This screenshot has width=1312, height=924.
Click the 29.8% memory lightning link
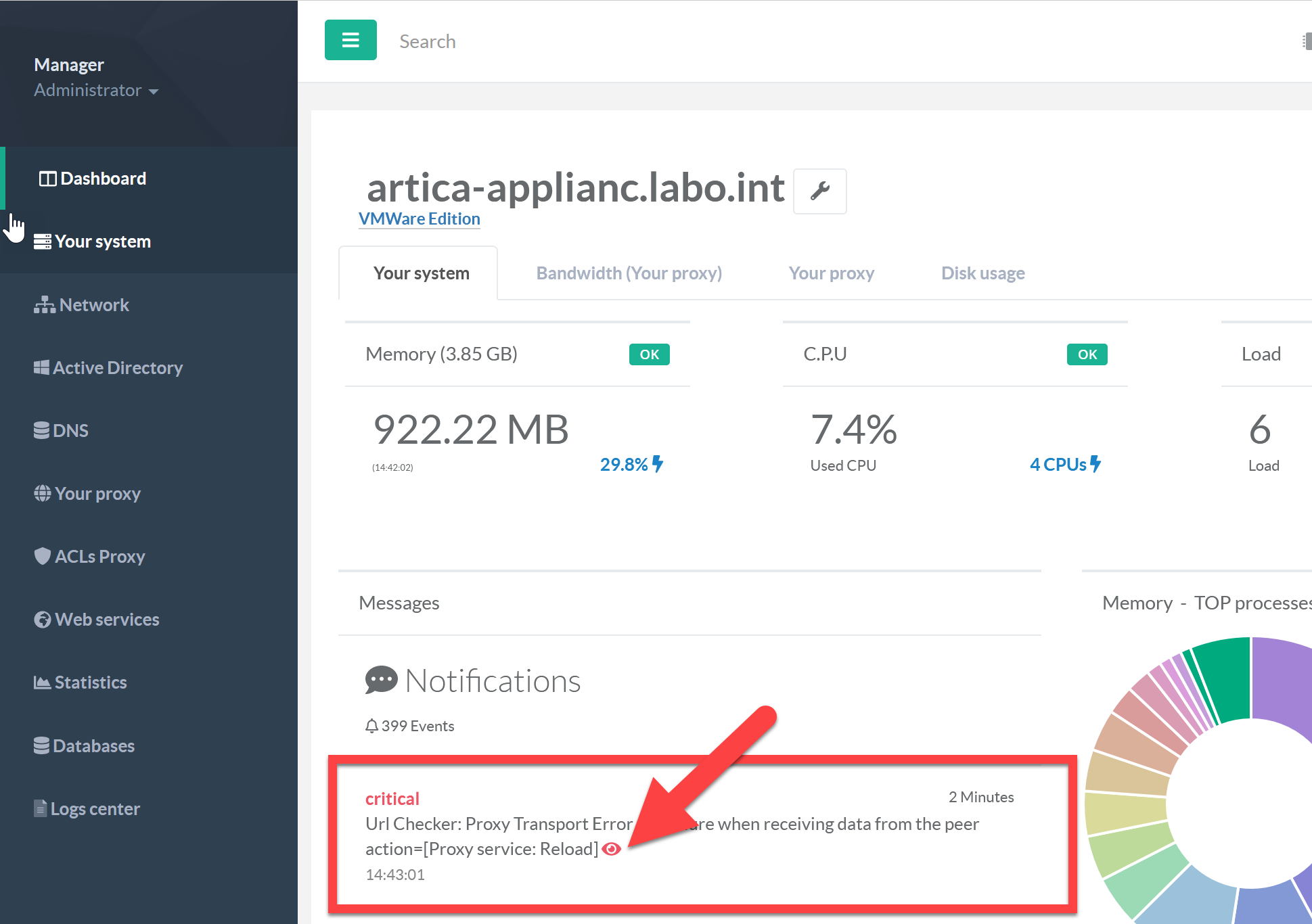pyautogui.click(x=631, y=465)
